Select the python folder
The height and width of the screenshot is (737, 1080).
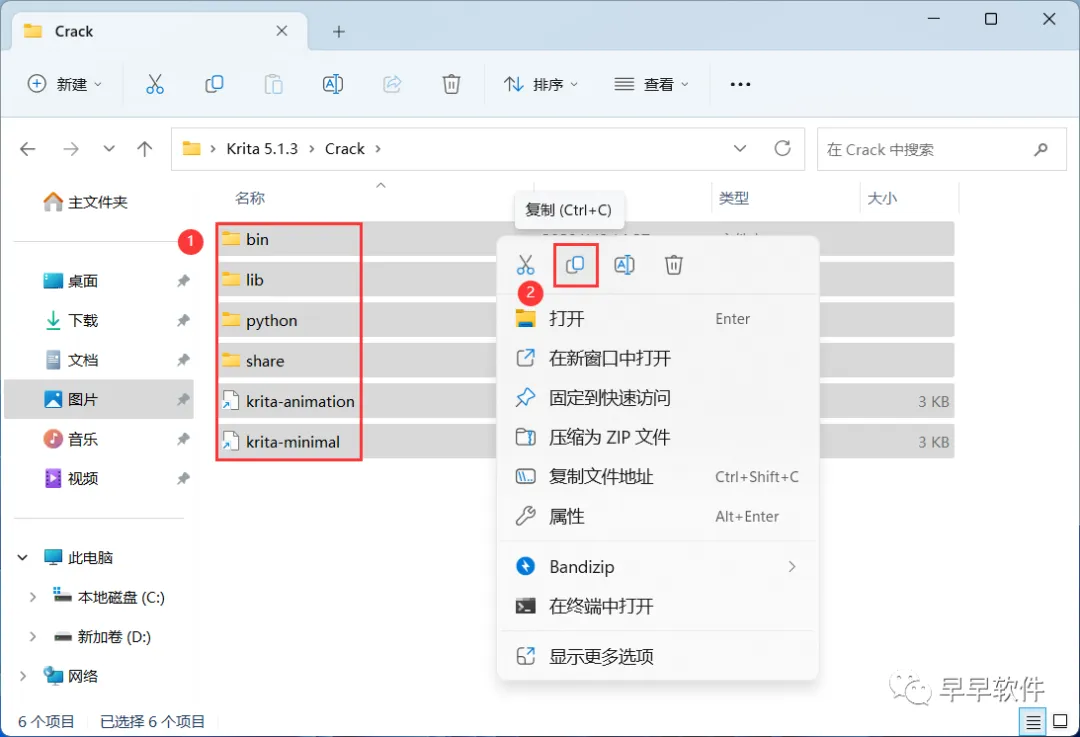[x=271, y=320]
